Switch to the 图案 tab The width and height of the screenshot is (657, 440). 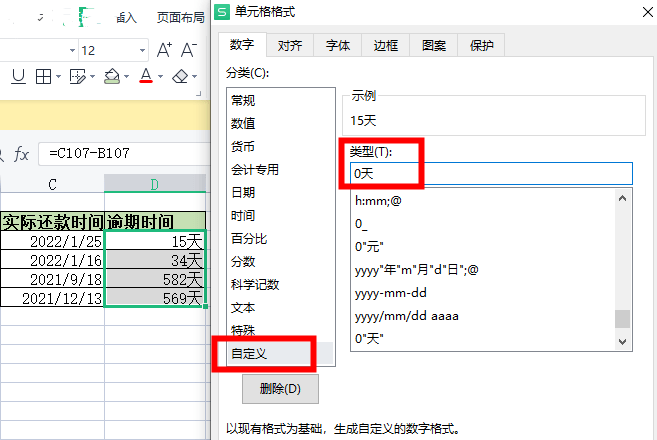tap(434, 45)
